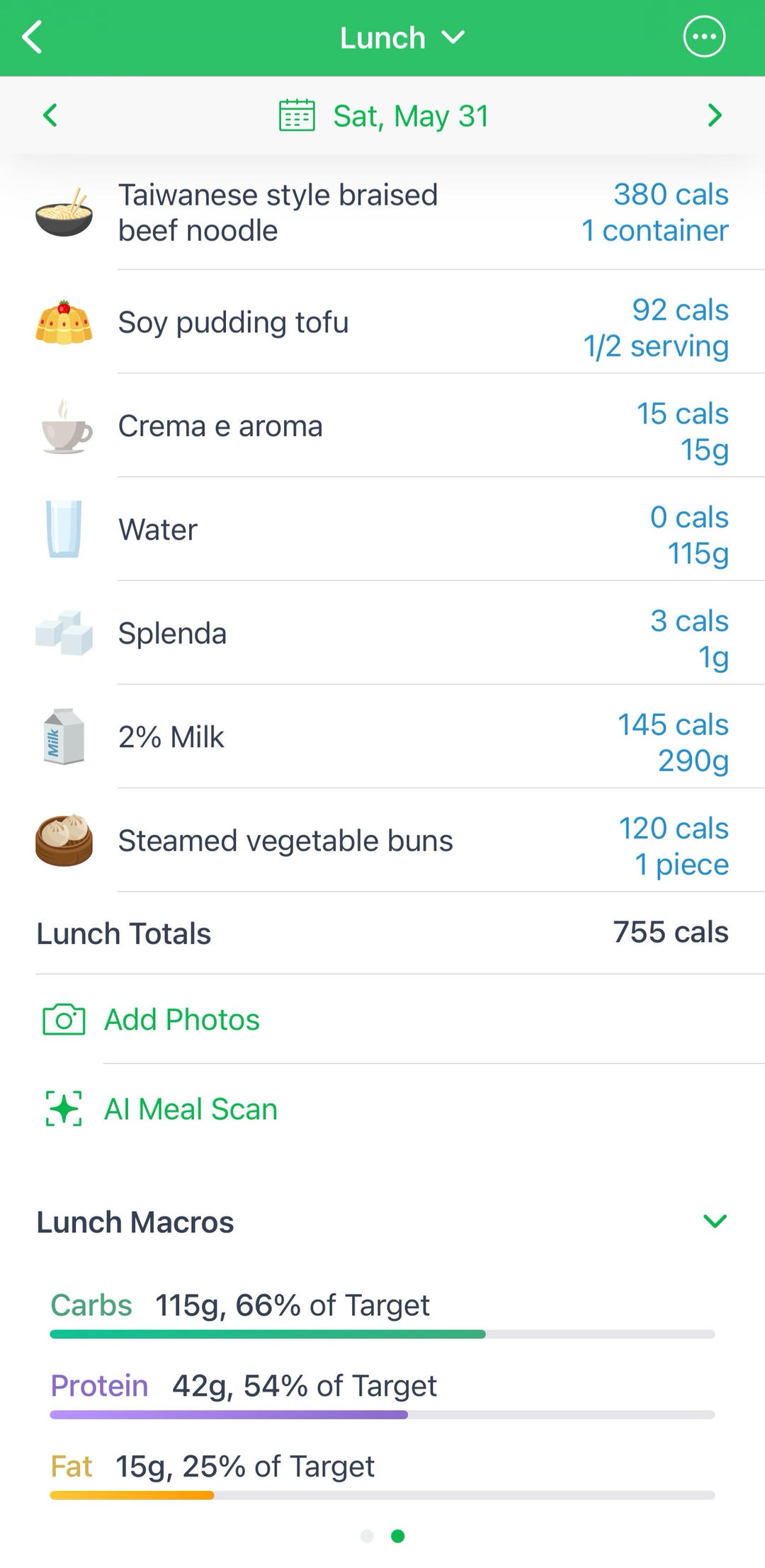The image size is (765, 1568).
Task: Open the calendar date picker icon
Action: coord(297,115)
